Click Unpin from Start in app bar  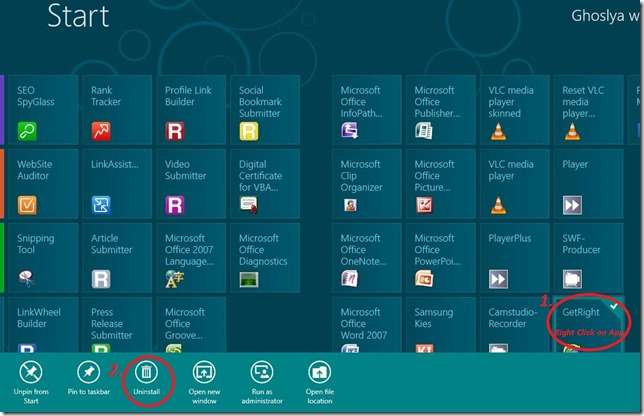(31, 382)
